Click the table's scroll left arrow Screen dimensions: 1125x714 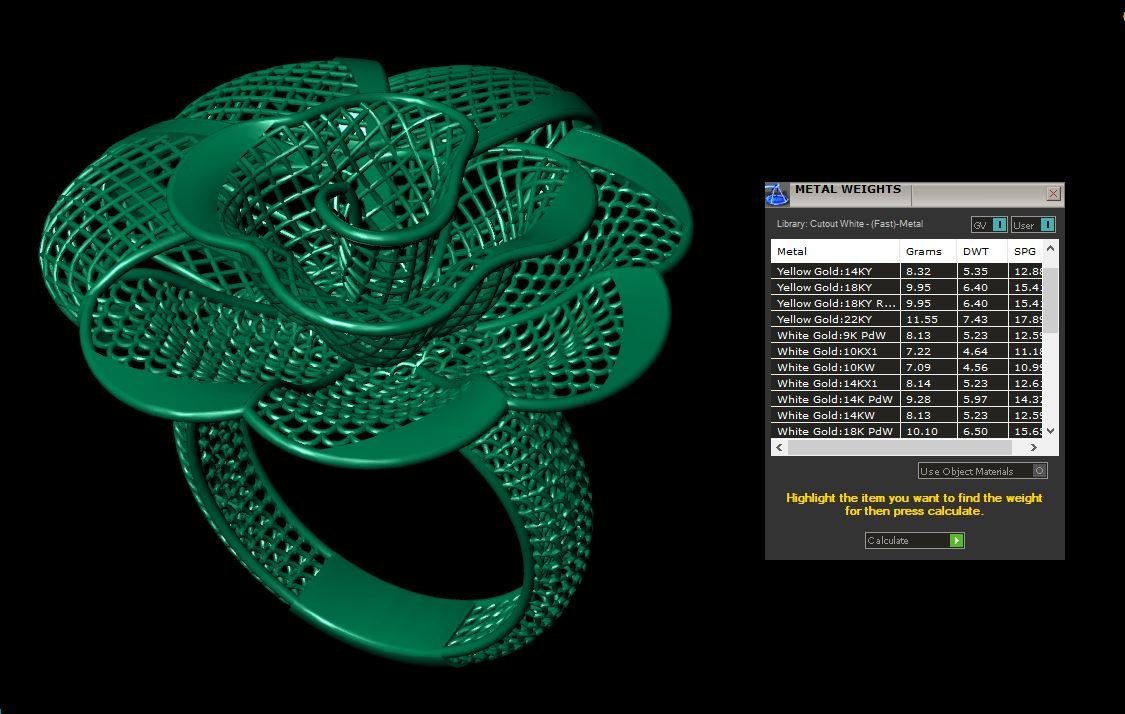[779, 447]
